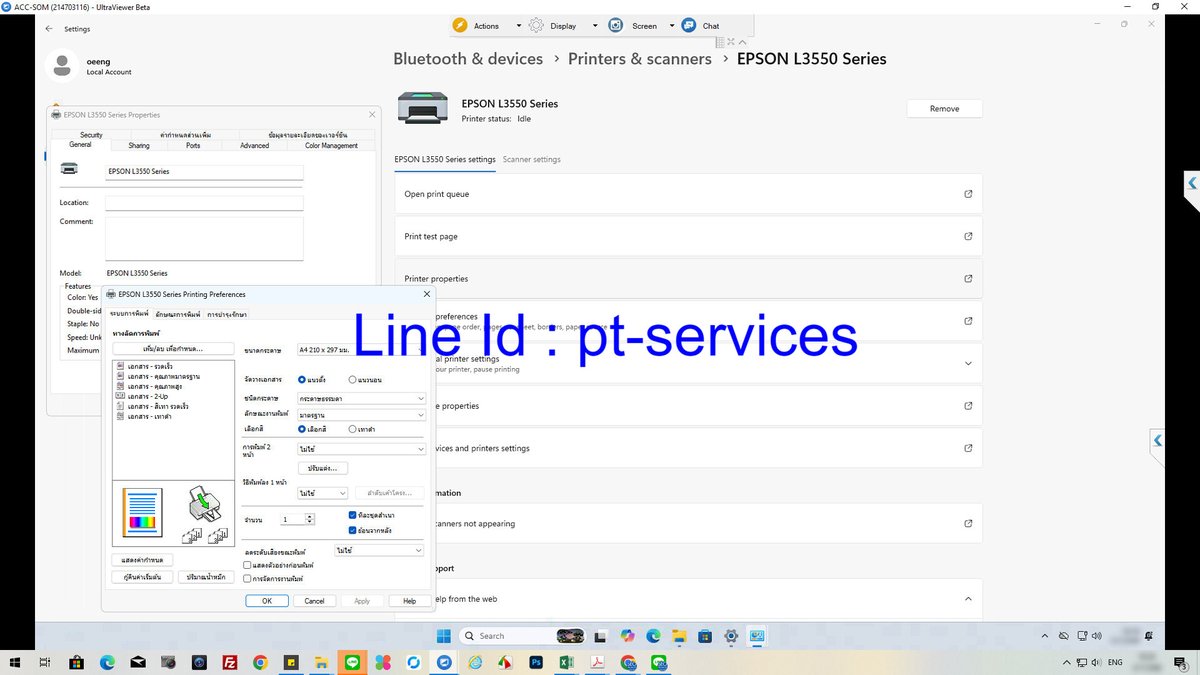Open Adobe Acrobat from the local taskbar
The image size is (1200, 675).
[x=597, y=662]
